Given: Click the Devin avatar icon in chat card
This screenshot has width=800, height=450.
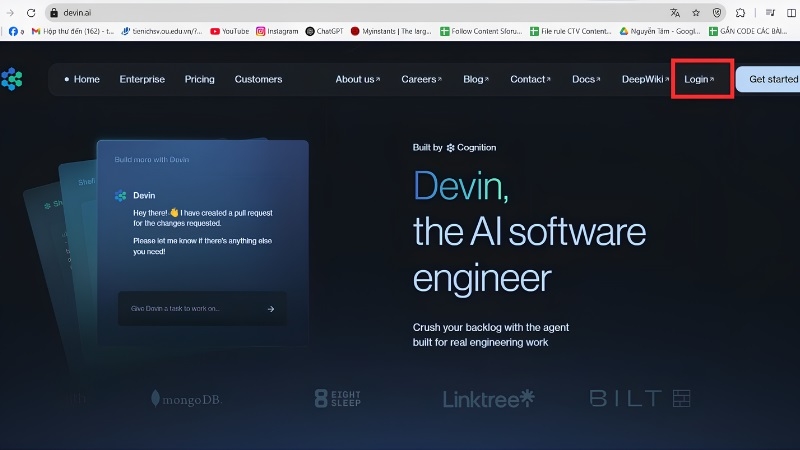Looking at the screenshot, I should [x=120, y=195].
